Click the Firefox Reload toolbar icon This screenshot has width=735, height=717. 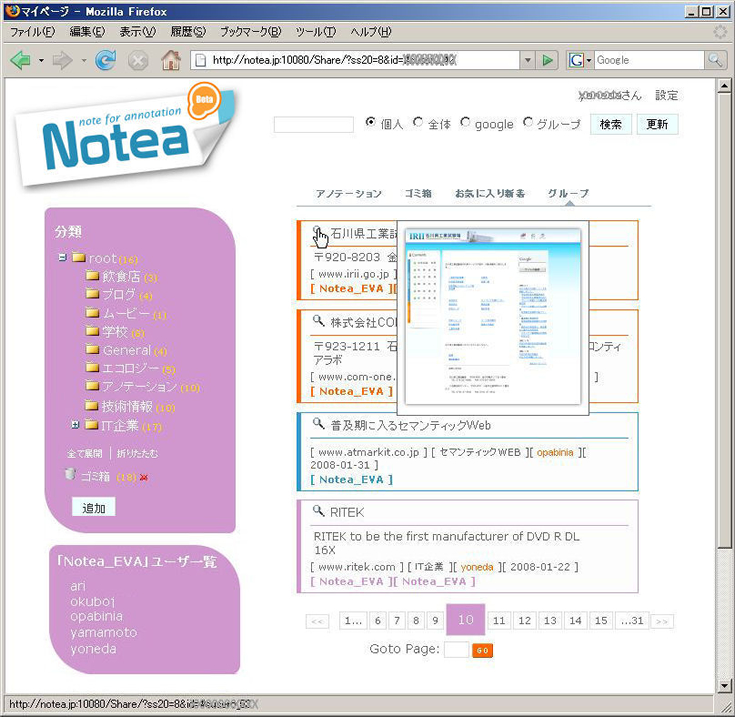tap(105, 60)
